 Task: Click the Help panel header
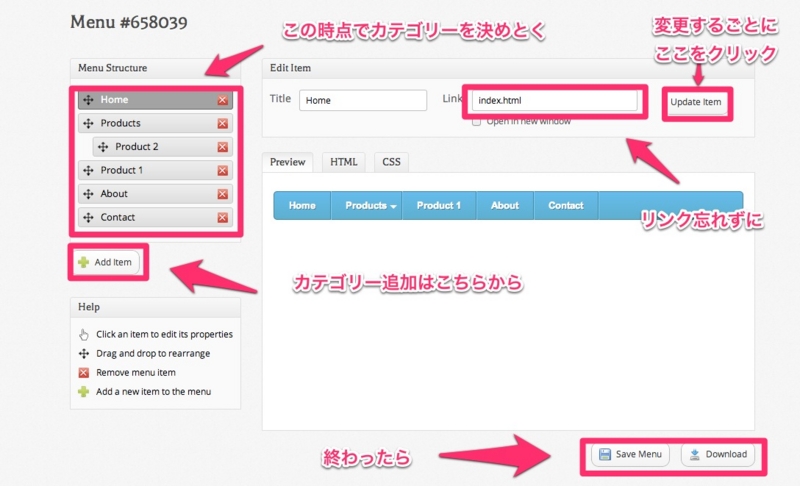pyautogui.click(x=155, y=308)
